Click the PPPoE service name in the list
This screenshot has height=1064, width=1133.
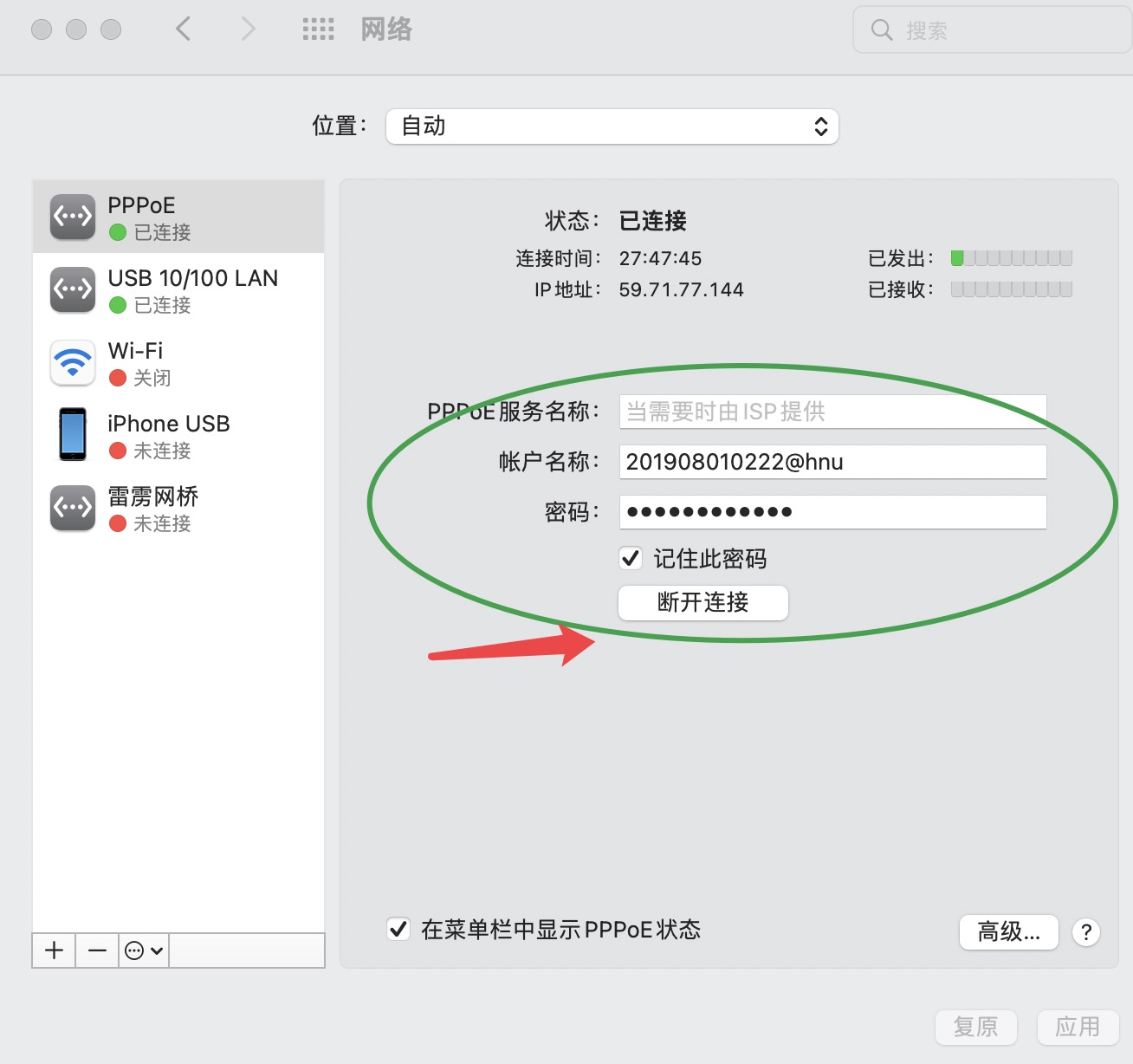[142, 205]
